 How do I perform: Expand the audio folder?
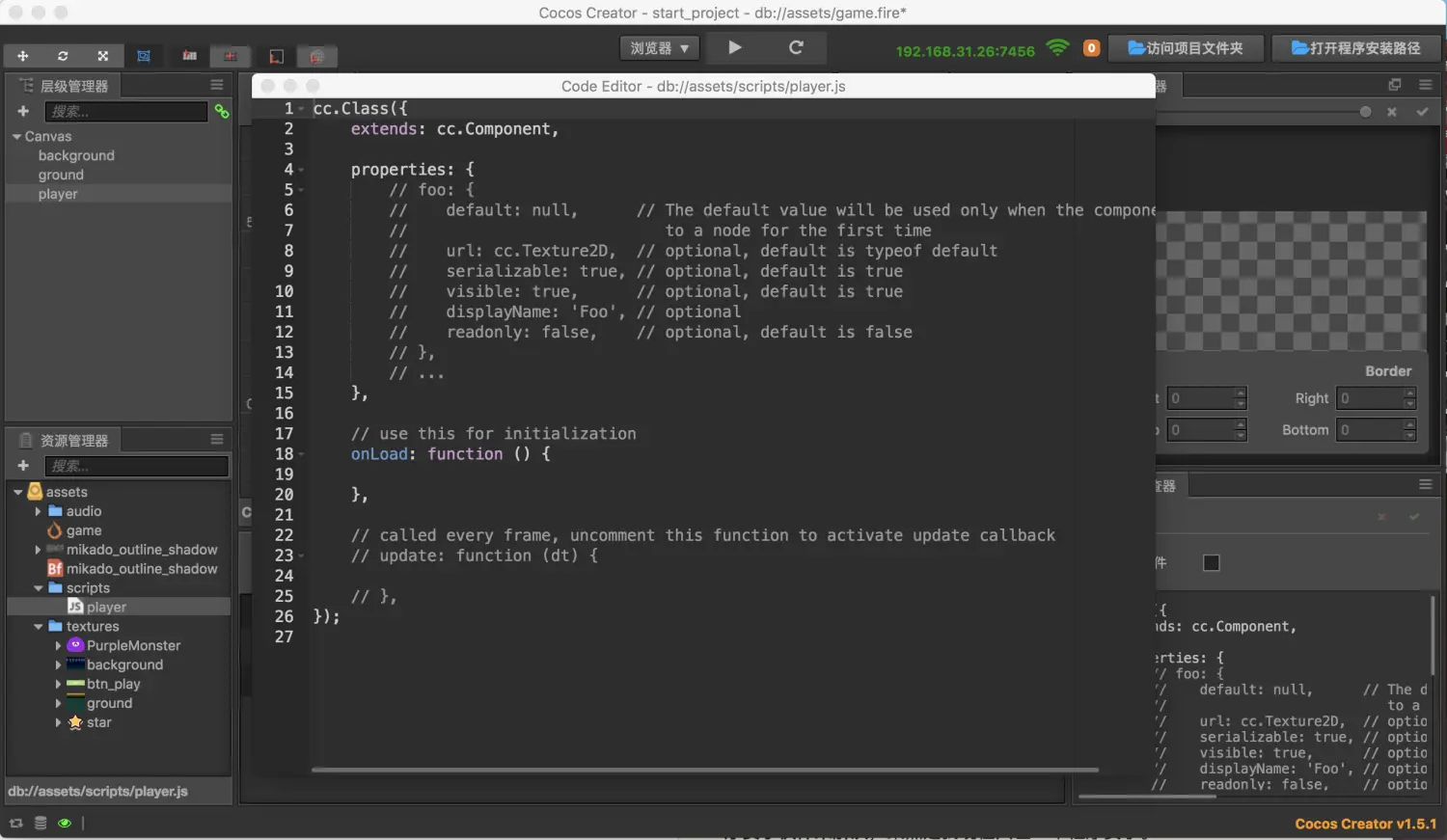tap(38, 511)
